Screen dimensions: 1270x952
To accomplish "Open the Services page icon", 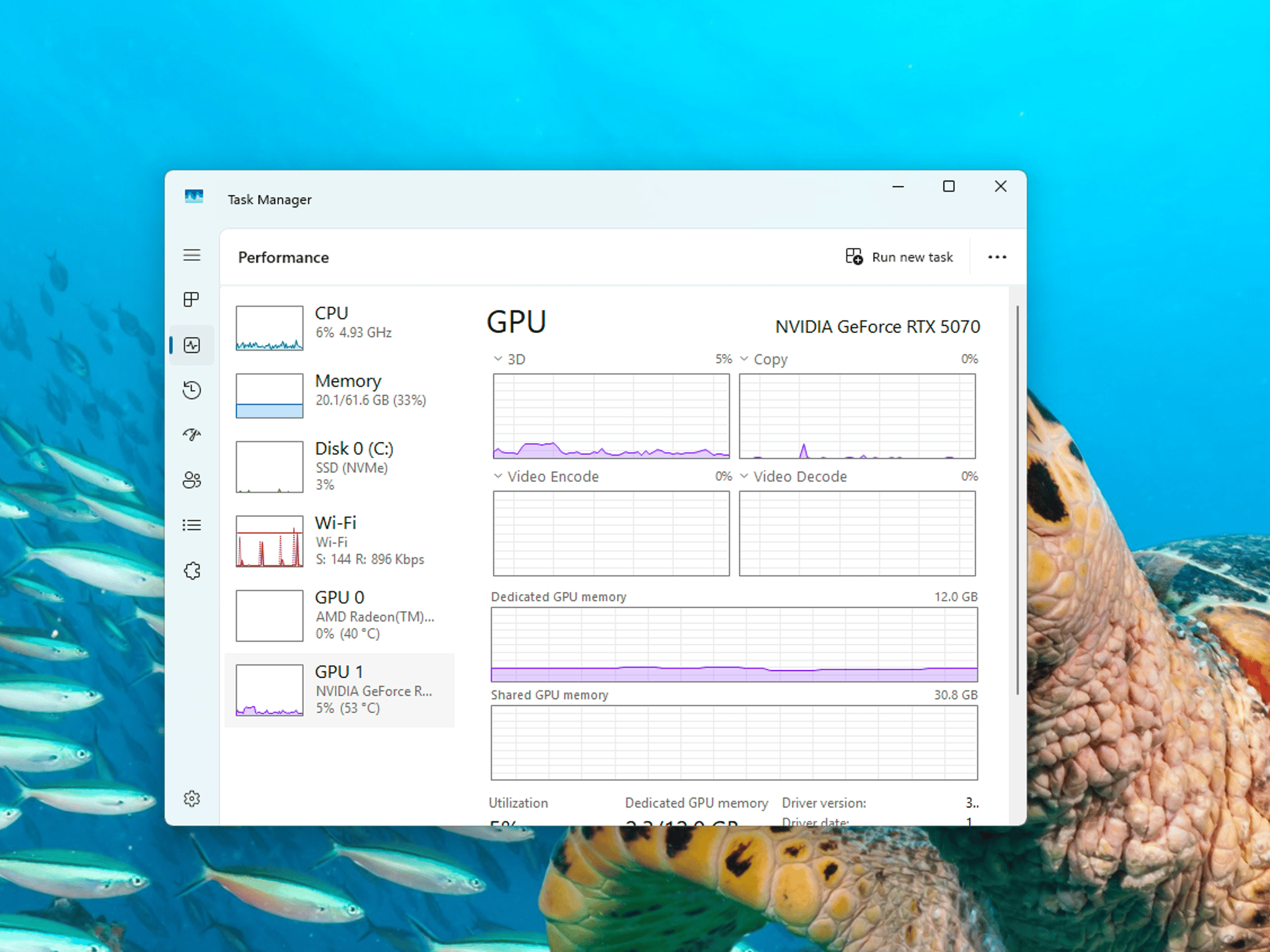I will coord(192,571).
